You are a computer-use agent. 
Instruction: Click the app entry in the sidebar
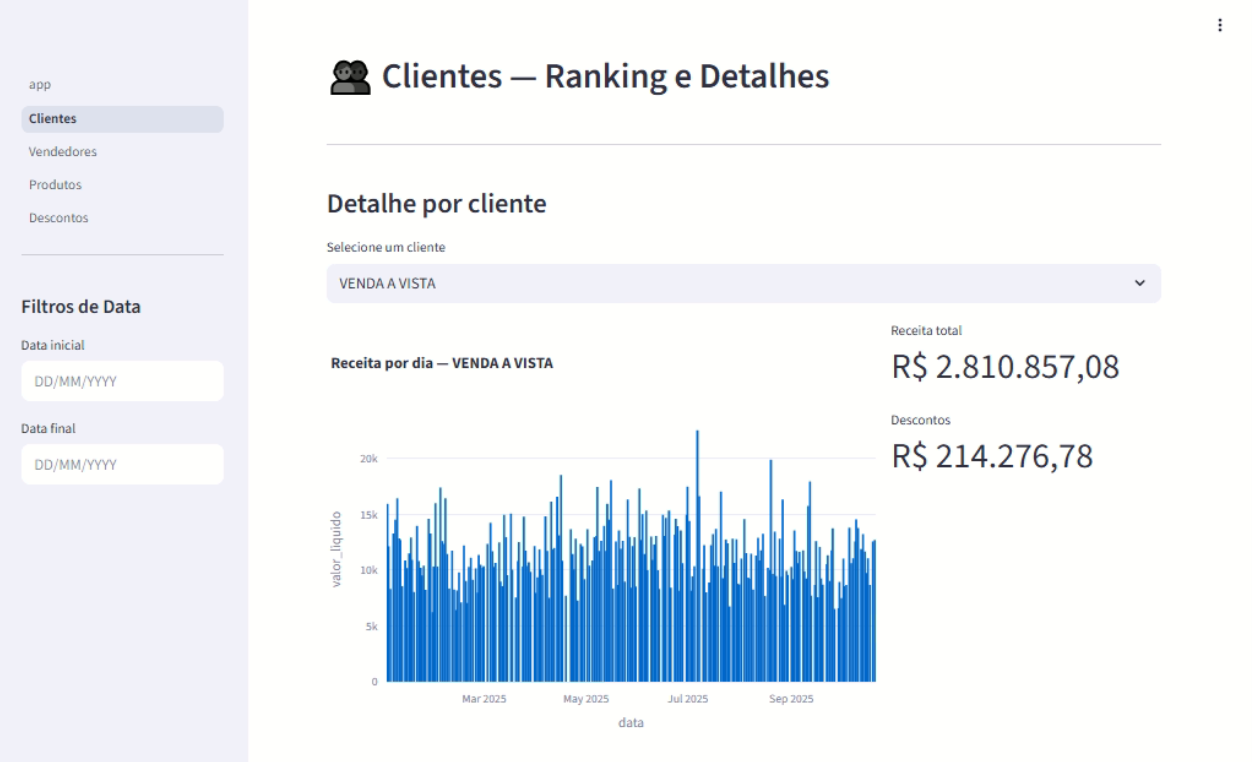point(40,85)
